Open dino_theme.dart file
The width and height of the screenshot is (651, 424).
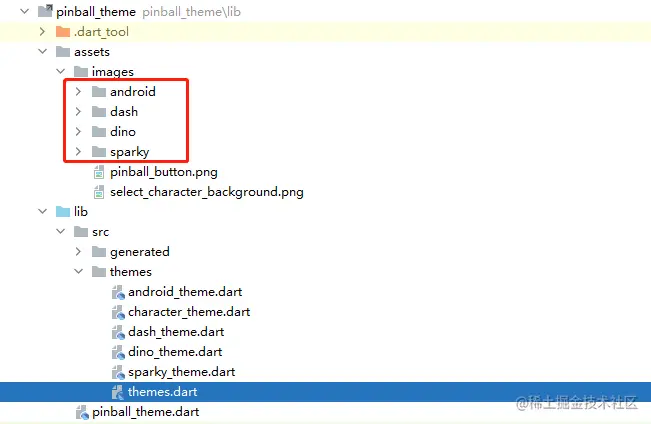click(175, 352)
